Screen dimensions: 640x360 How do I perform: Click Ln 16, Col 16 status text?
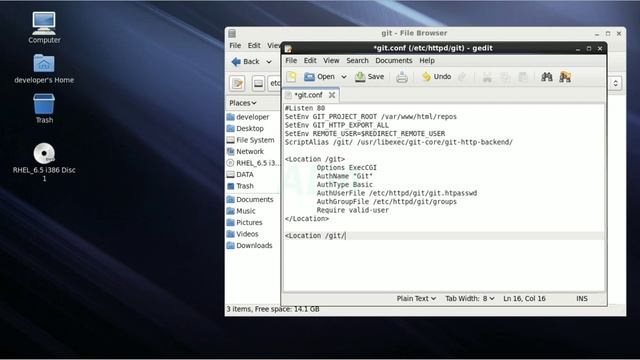524,299
